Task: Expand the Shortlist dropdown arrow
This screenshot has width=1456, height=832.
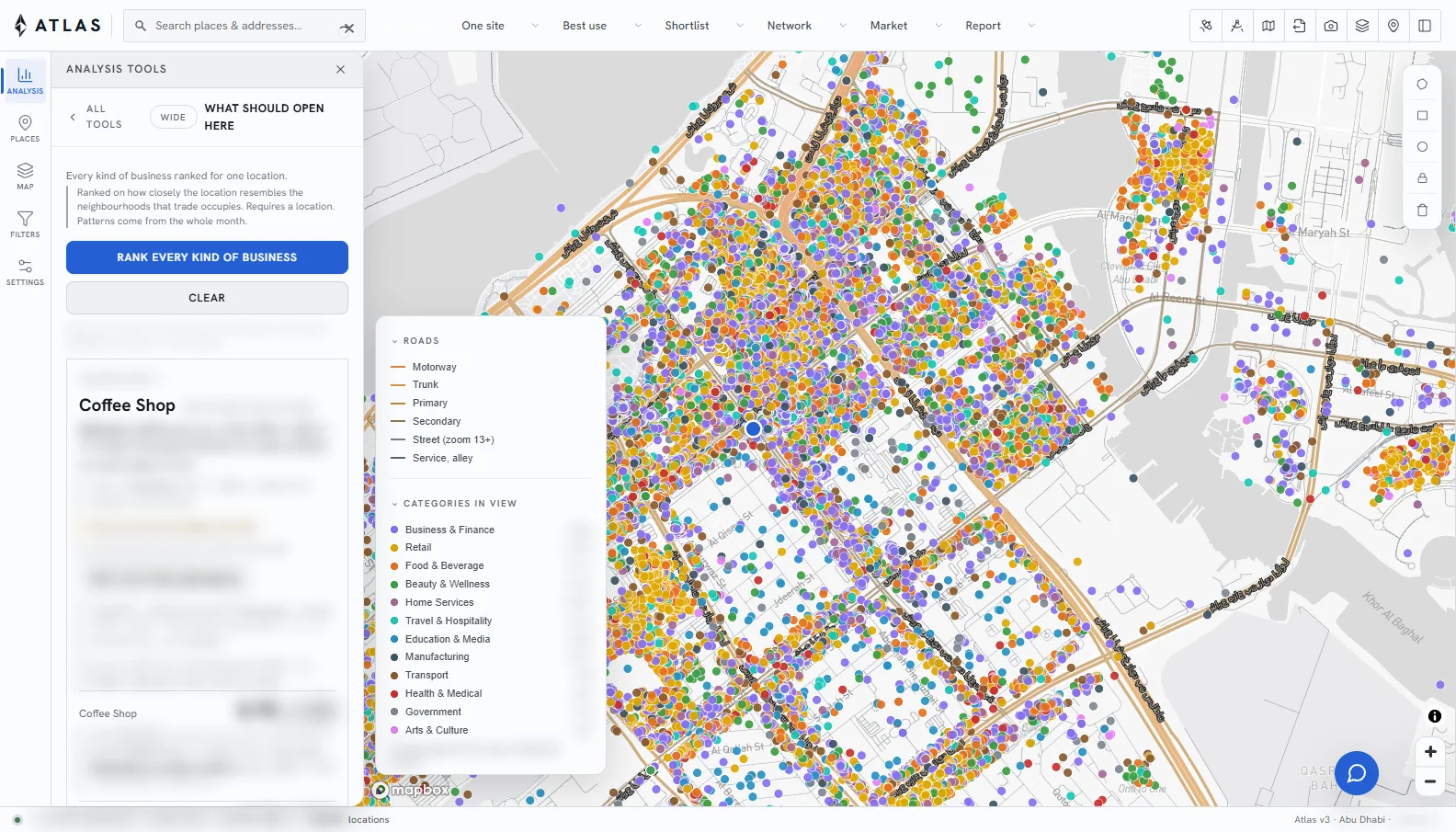Action: pos(740,26)
